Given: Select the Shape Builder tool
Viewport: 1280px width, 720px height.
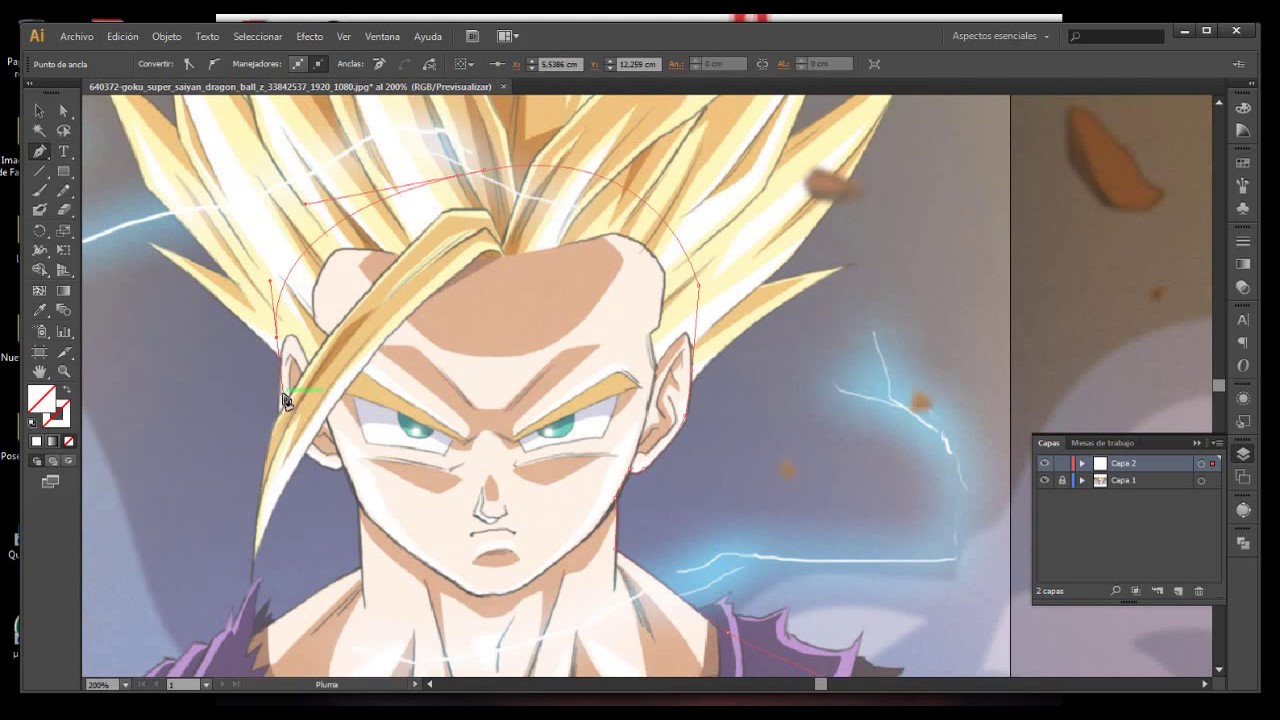Looking at the screenshot, I should click(x=39, y=271).
